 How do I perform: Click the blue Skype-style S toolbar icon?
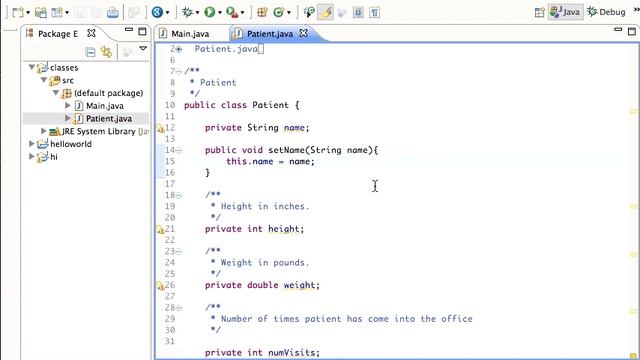(x=157, y=12)
